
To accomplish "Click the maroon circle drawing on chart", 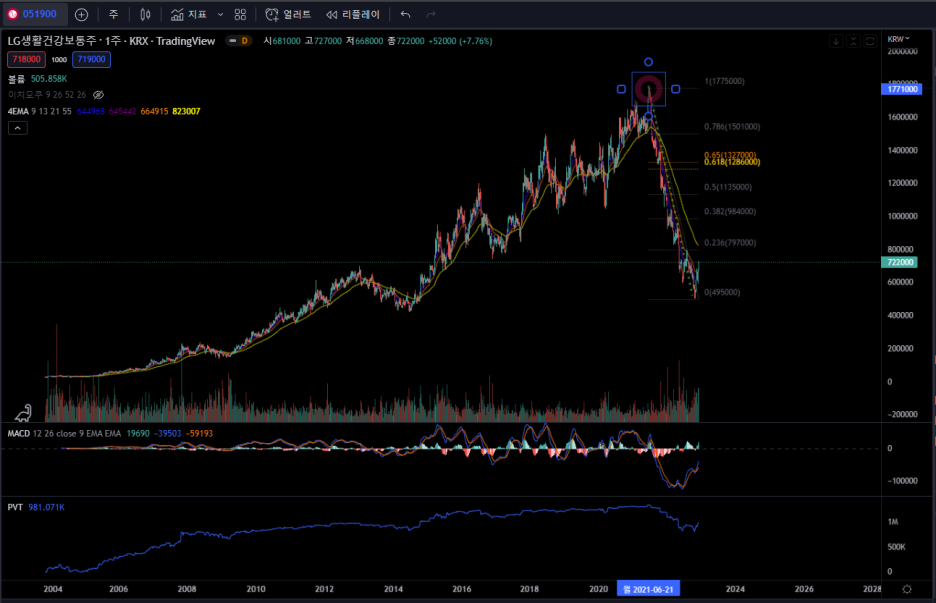I will click(x=648, y=89).
